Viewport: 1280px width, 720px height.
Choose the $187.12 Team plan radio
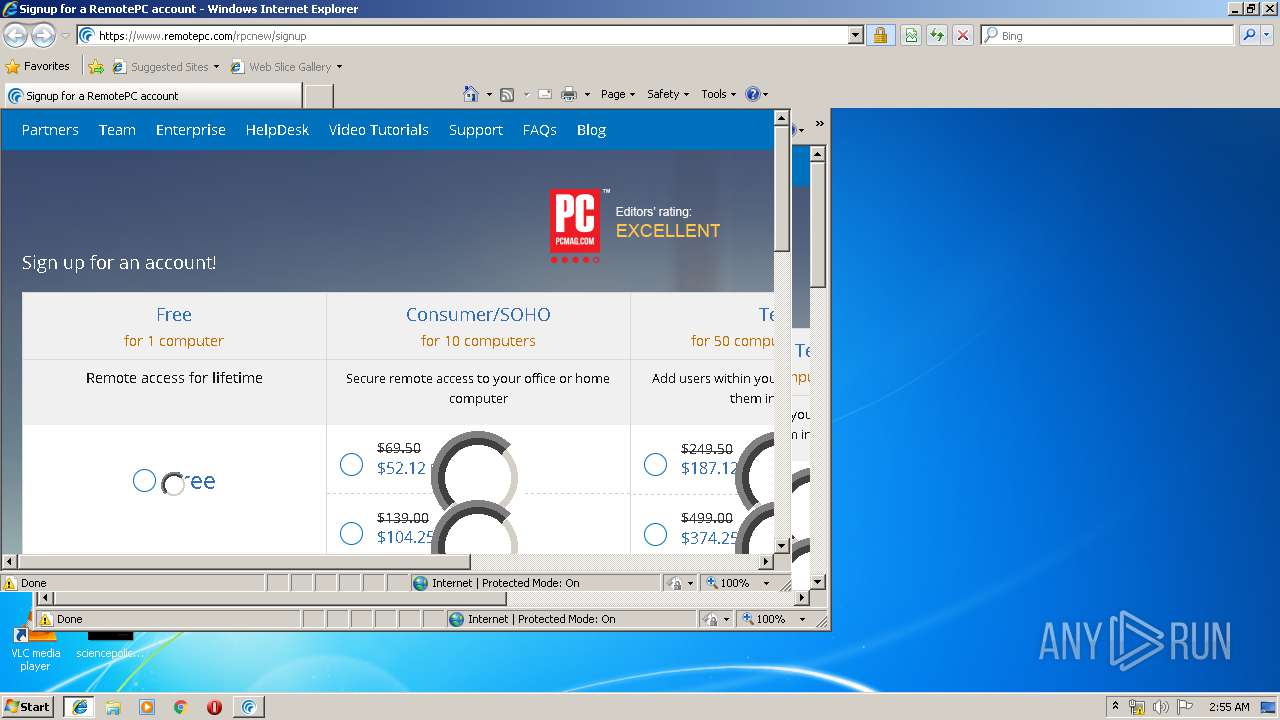(655, 465)
